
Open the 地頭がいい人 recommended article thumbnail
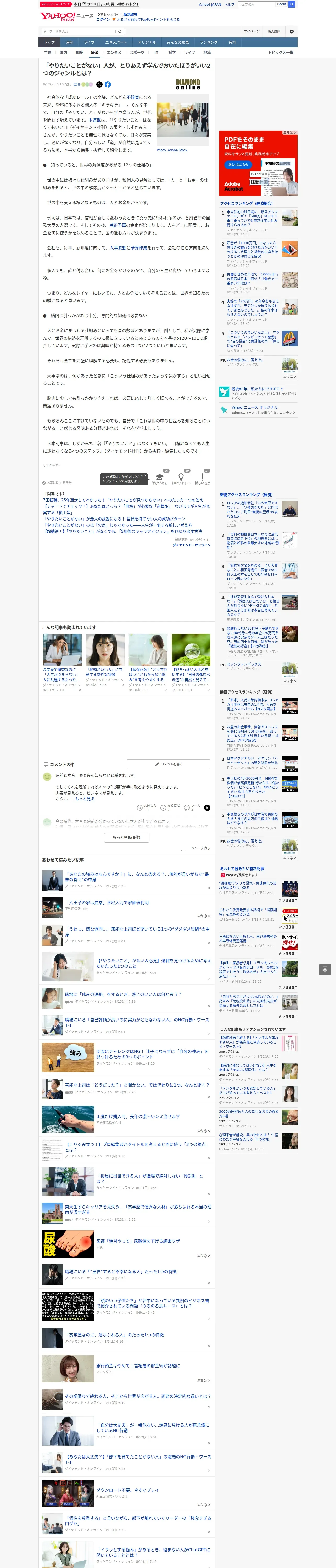pos(105,650)
